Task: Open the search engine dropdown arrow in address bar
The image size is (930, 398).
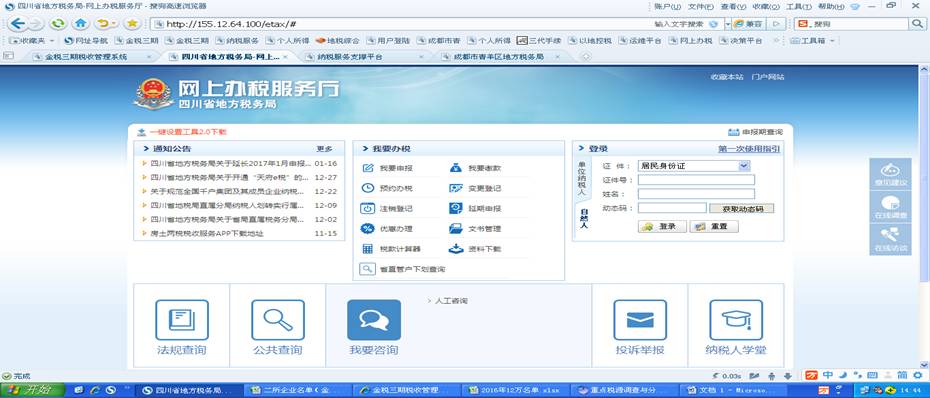Action: point(728,24)
